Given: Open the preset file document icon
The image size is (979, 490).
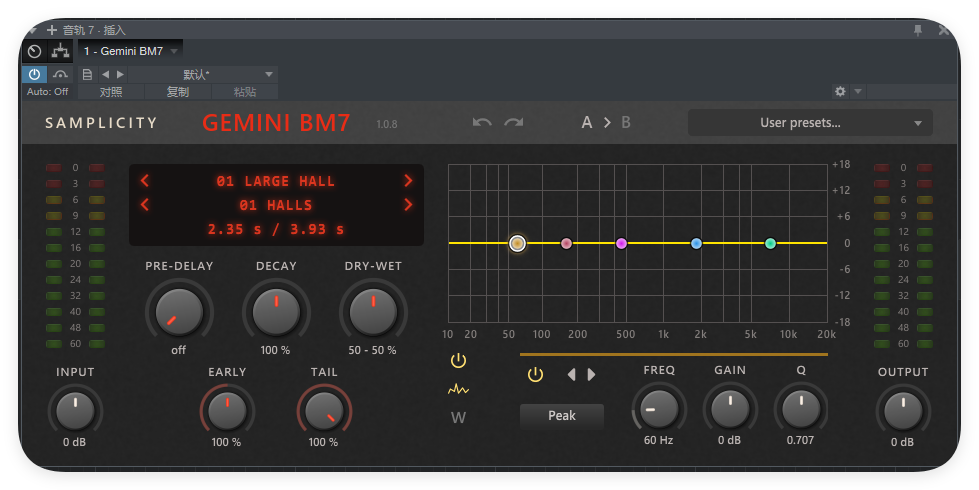Looking at the screenshot, I should [87, 74].
